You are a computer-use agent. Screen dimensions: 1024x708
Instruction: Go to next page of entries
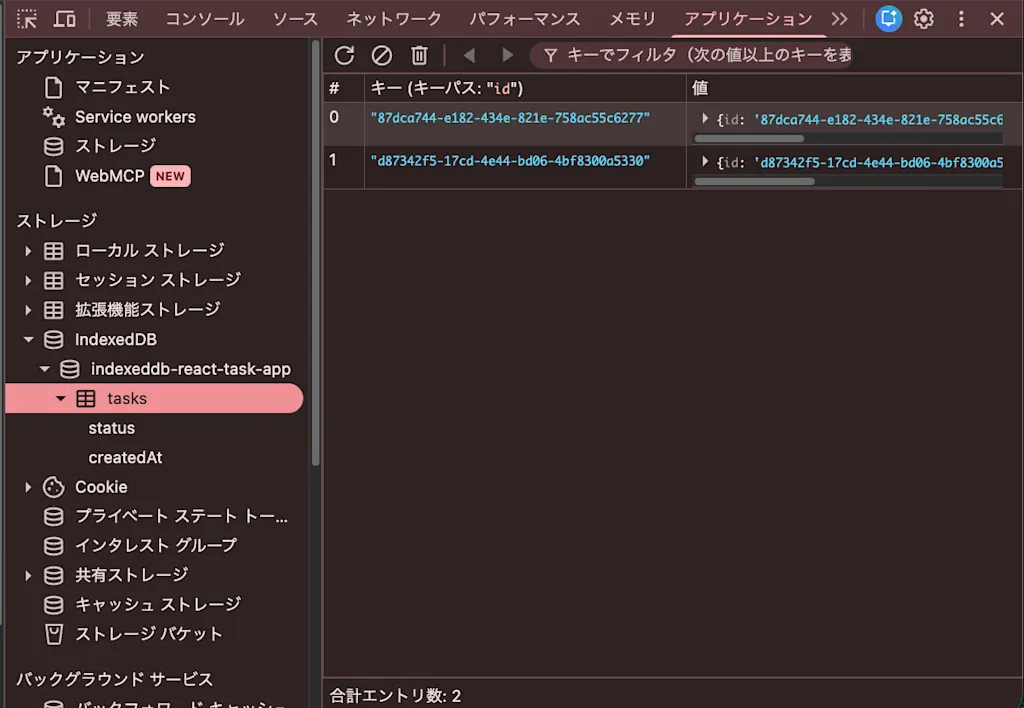click(x=507, y=56)
